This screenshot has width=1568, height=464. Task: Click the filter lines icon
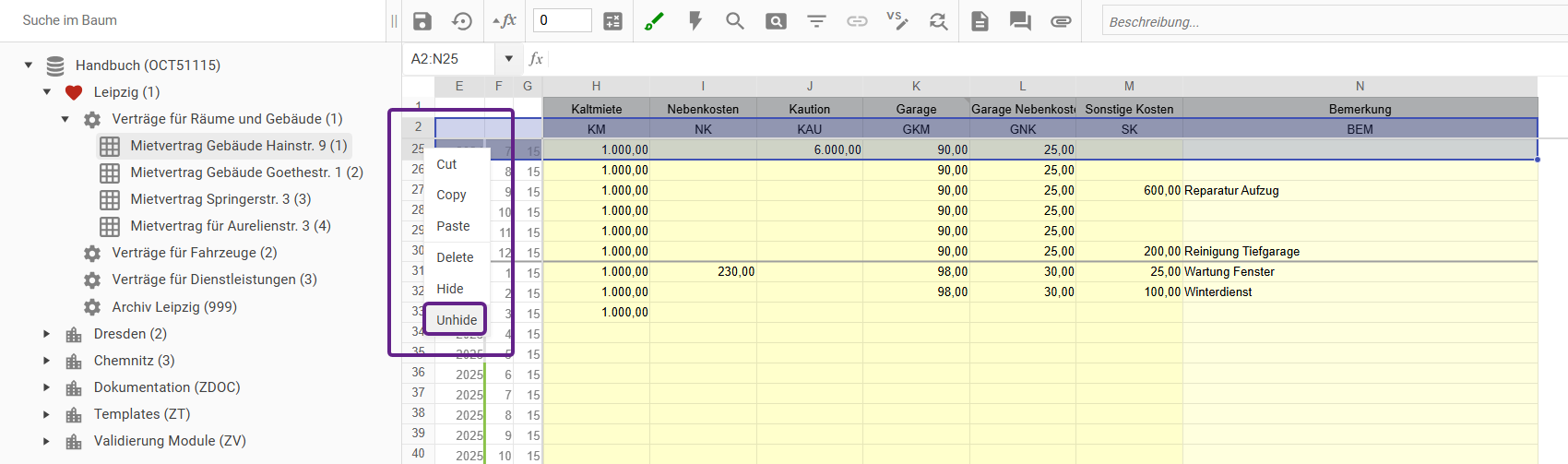816,21
